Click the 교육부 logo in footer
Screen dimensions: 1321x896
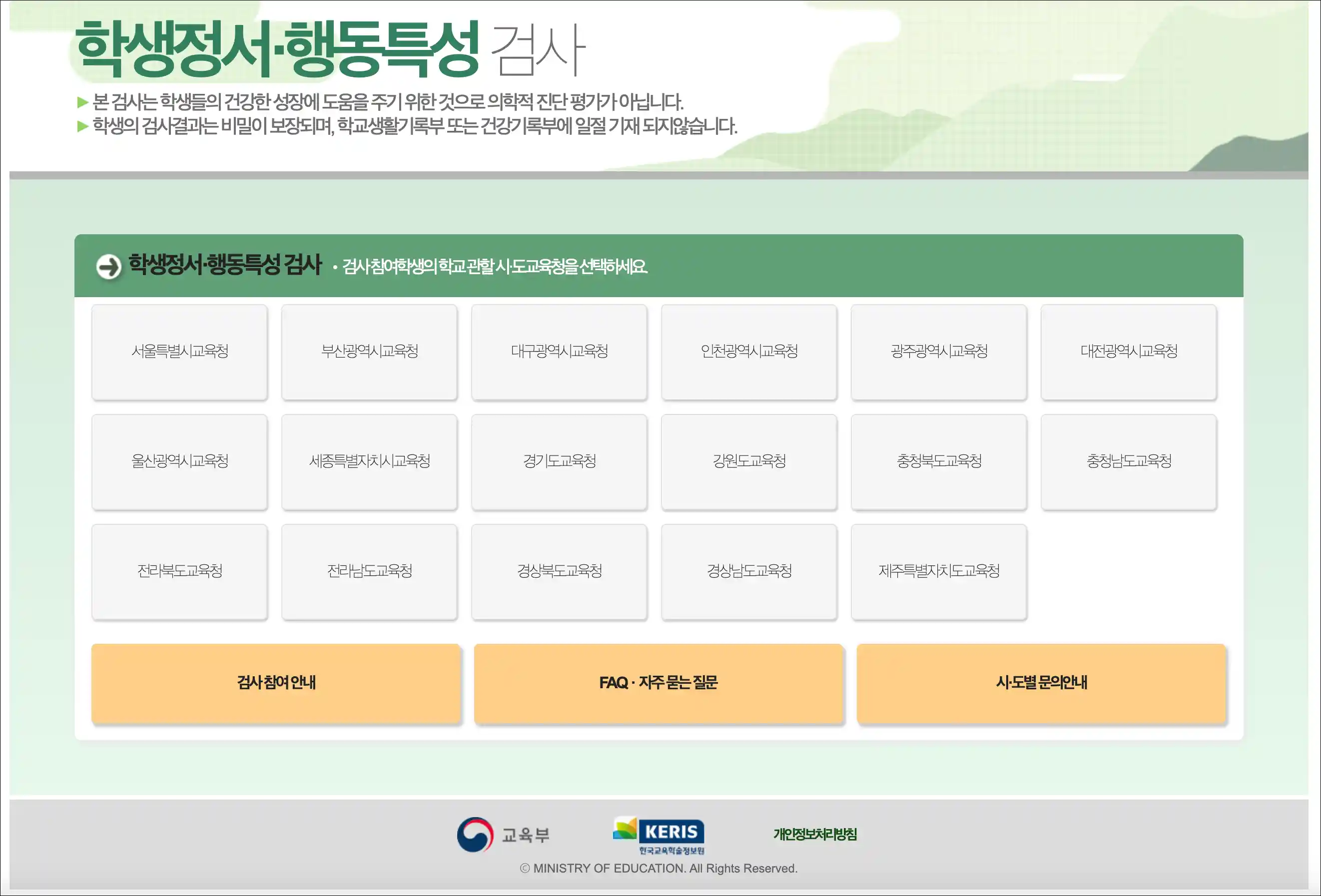pyautogui.click(x=504, y=835)
